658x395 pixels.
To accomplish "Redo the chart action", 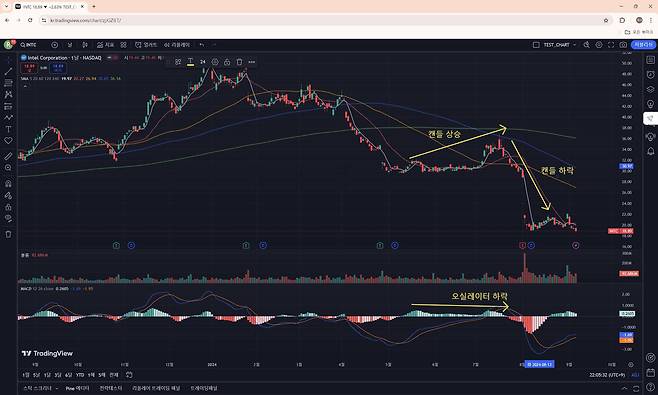I will pyautogui.click(x=214, y=44).
